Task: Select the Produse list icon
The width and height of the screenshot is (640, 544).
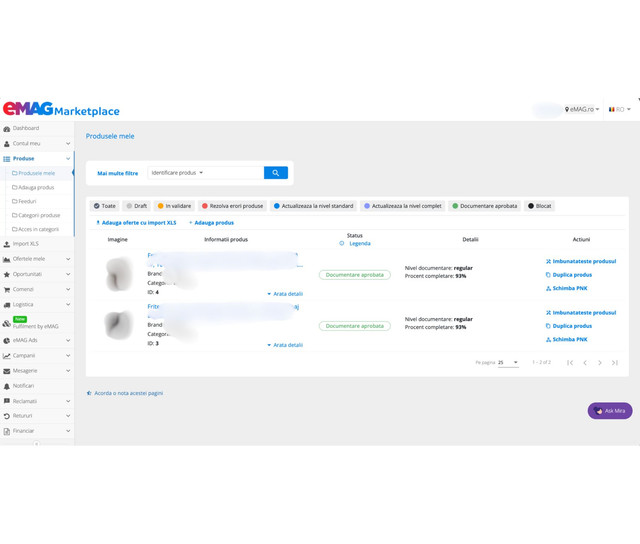Action: point(7,159)
